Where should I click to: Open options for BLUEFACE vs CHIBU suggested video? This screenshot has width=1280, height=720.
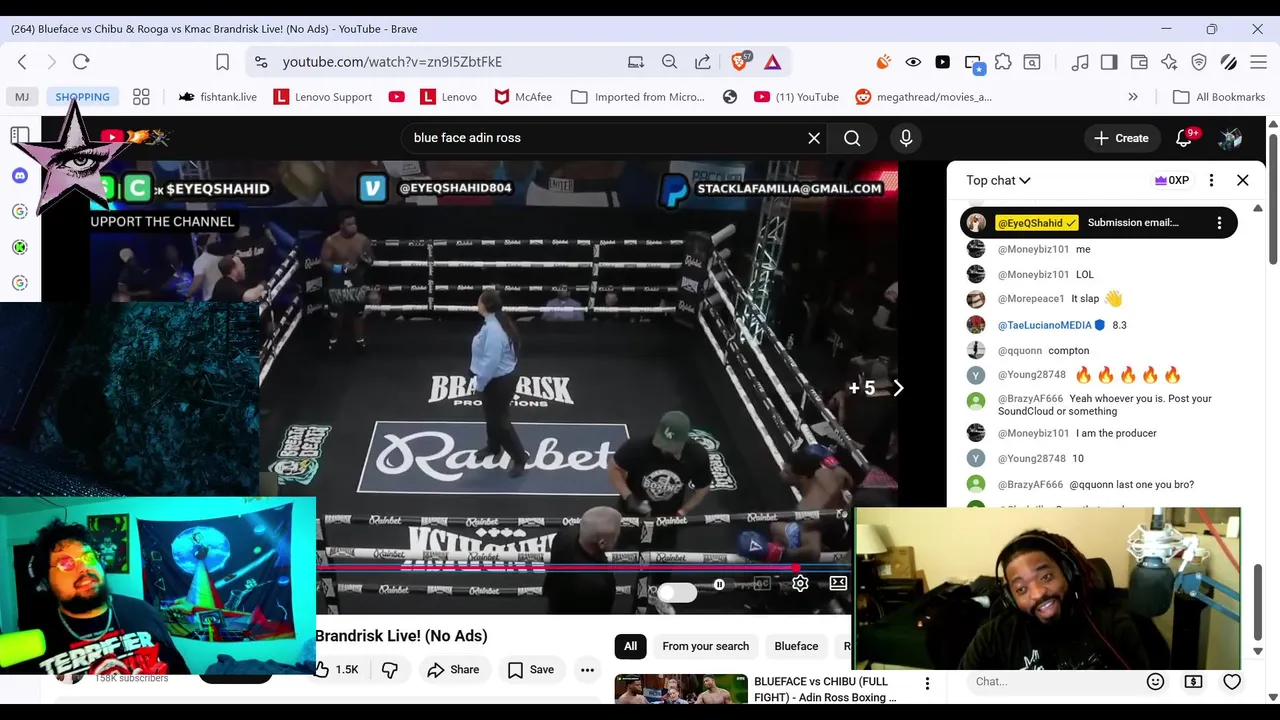[x=927, y=683]
